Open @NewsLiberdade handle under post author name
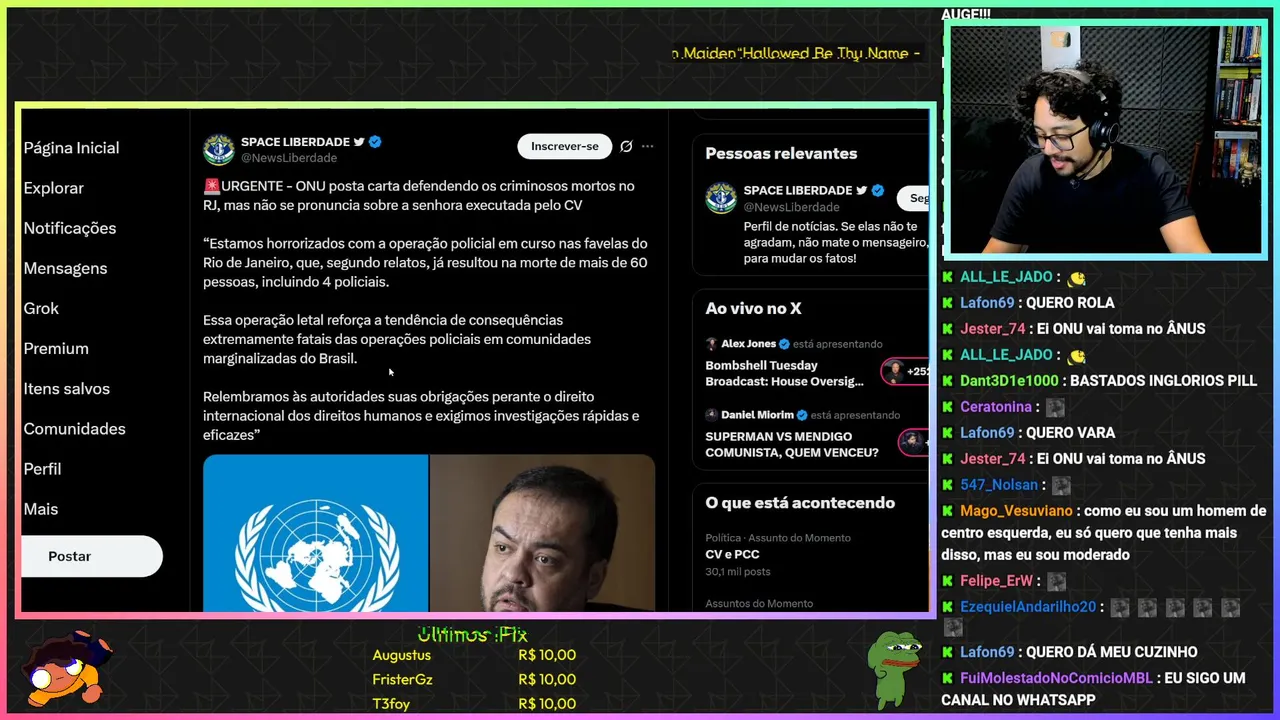Viewport: 1280px width, 720px height. pyautogui.click(x=289, y=158)
